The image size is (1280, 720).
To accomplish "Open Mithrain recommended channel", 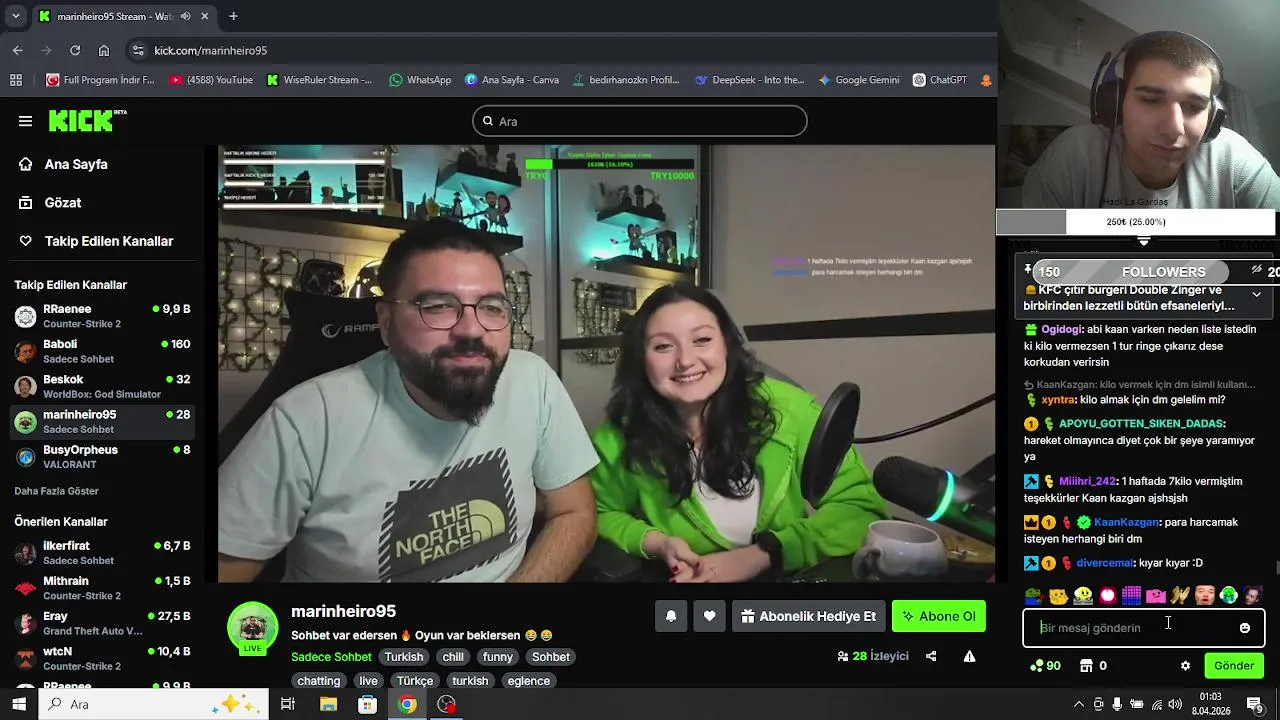I will (x=100, y=588).
